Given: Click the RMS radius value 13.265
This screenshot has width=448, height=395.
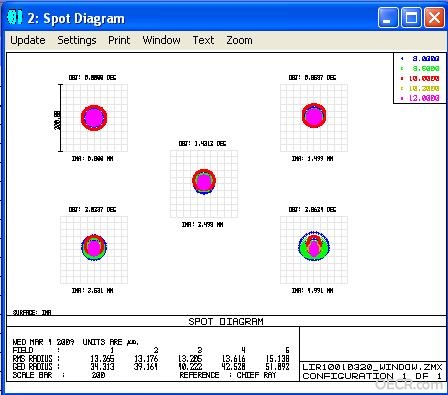Looking at the screenshot, I should click(102, 359).
